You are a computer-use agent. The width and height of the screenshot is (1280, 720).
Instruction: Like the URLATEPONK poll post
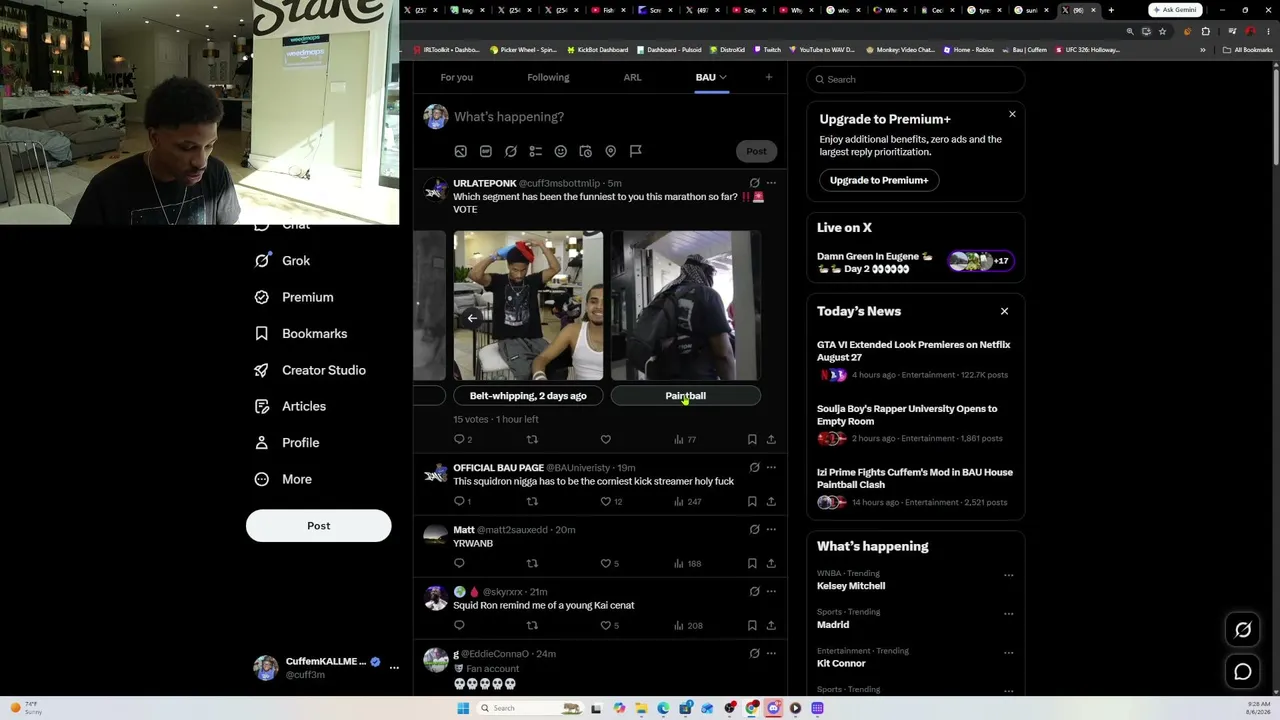click(605, 439)
